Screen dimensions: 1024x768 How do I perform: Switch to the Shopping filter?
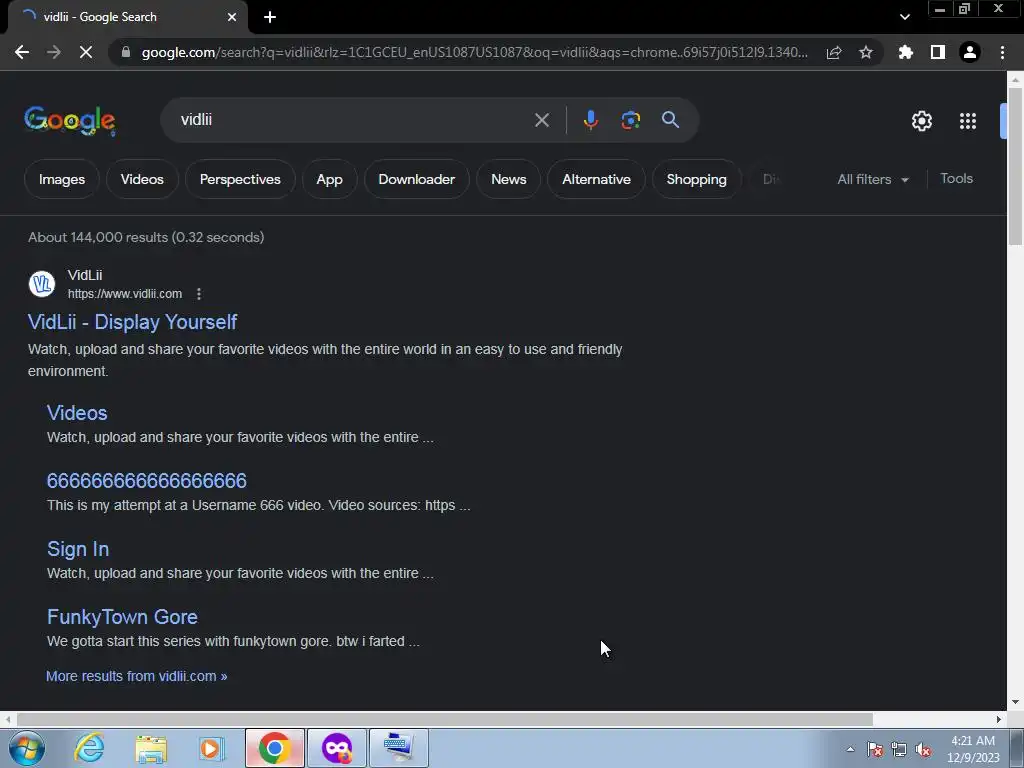tap(696, 179)
